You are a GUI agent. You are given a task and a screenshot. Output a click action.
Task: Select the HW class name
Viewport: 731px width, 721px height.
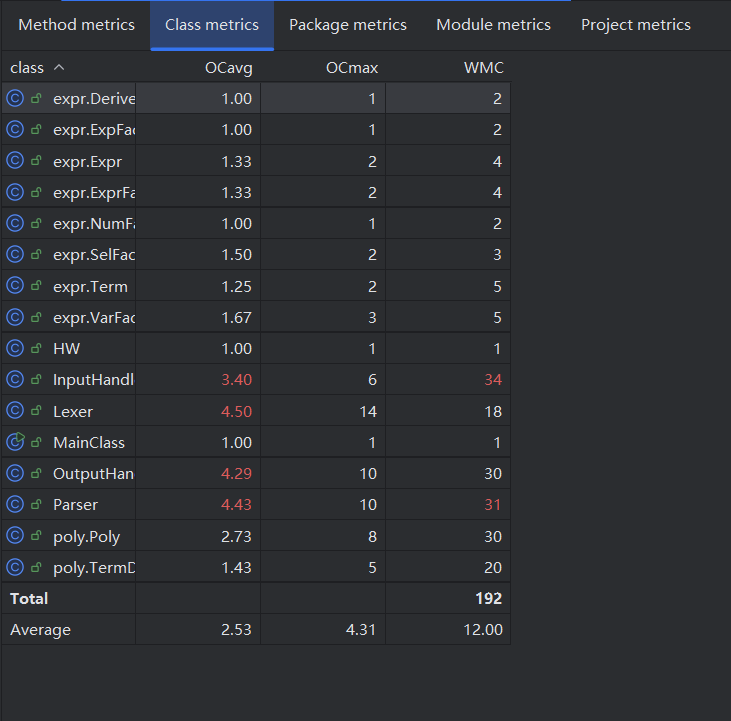pyautogui.click(x=67, y=349)
